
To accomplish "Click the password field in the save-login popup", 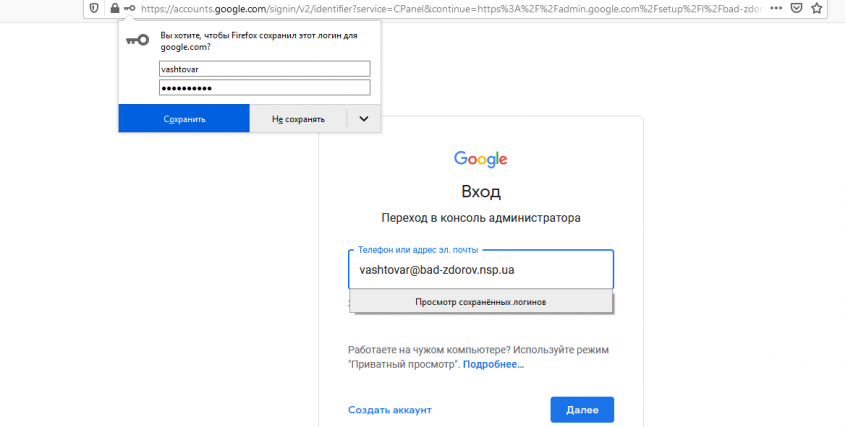I will [264, 88].
